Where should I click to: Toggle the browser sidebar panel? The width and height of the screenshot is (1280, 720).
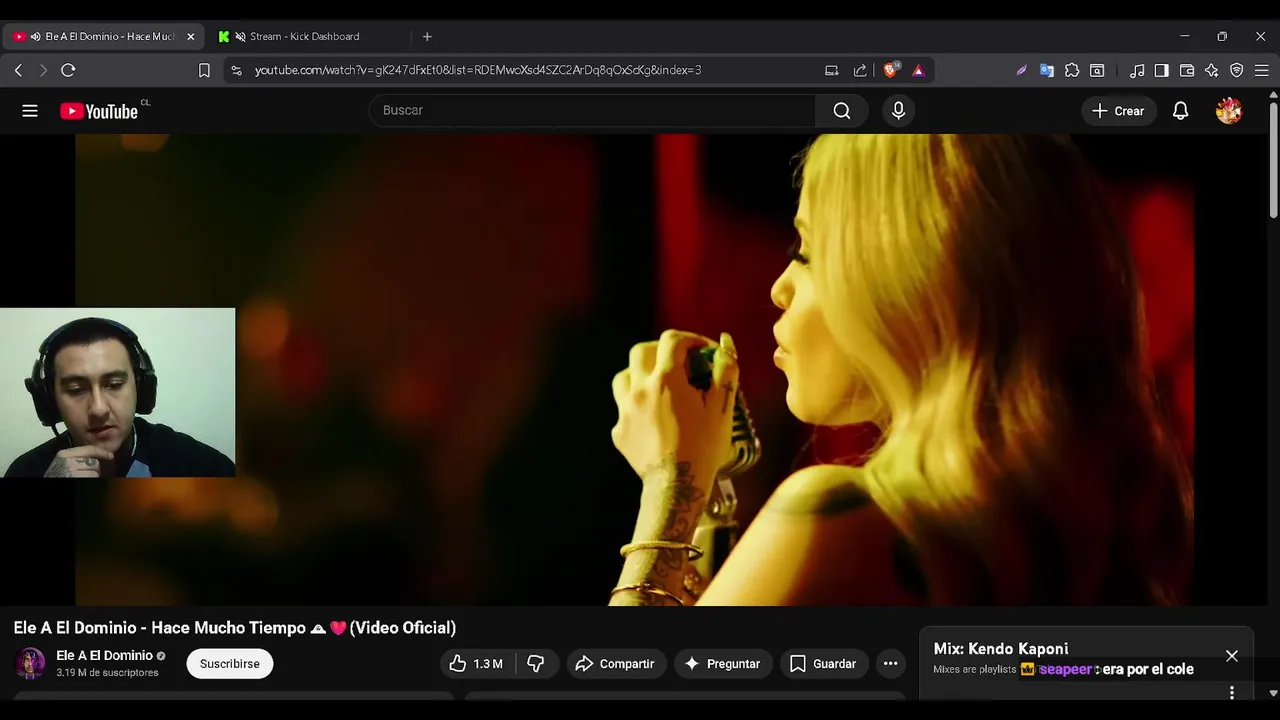[x=1161, y=70]
